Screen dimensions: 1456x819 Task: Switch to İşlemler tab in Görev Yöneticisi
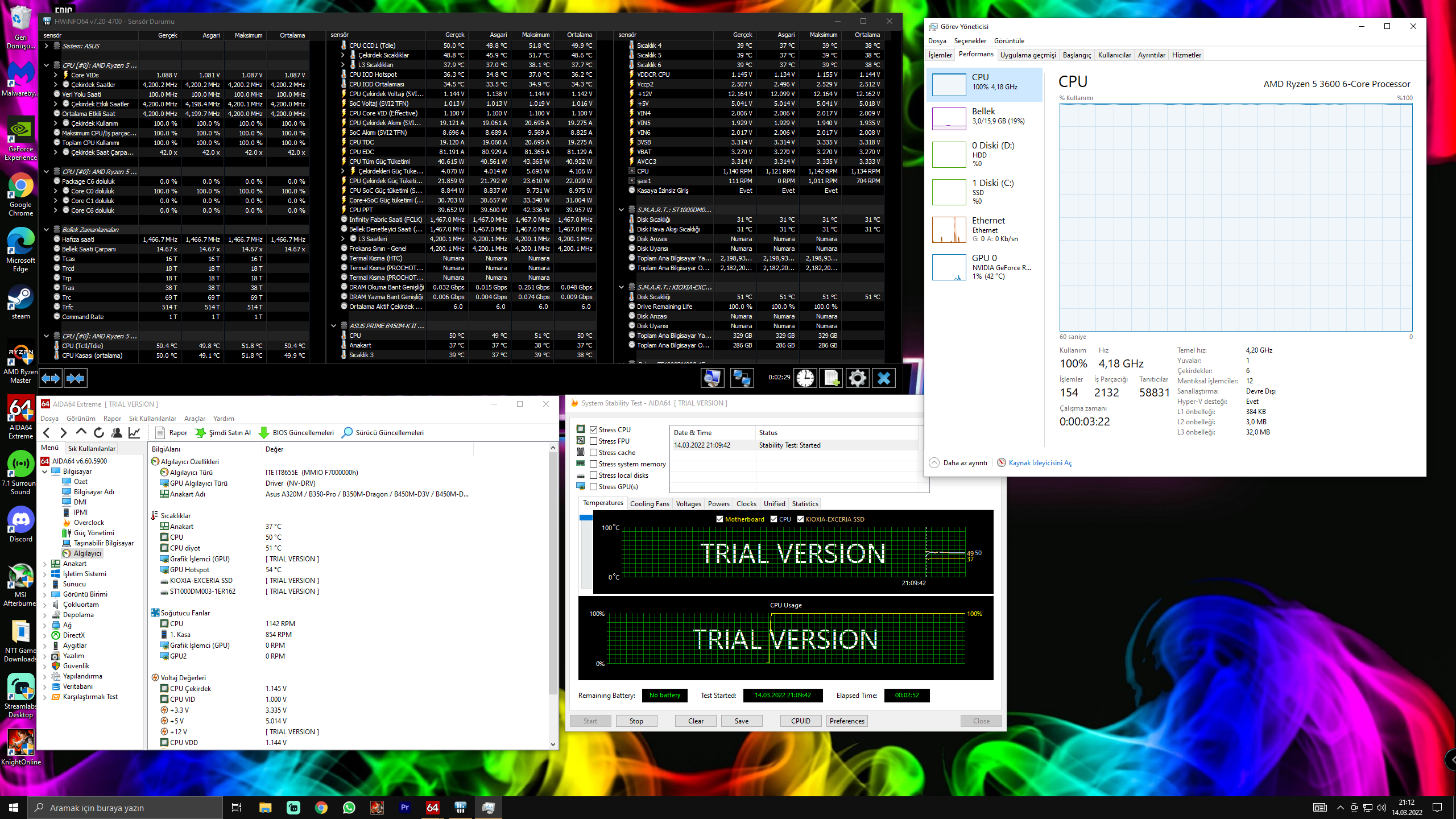(x=940, y=55)
